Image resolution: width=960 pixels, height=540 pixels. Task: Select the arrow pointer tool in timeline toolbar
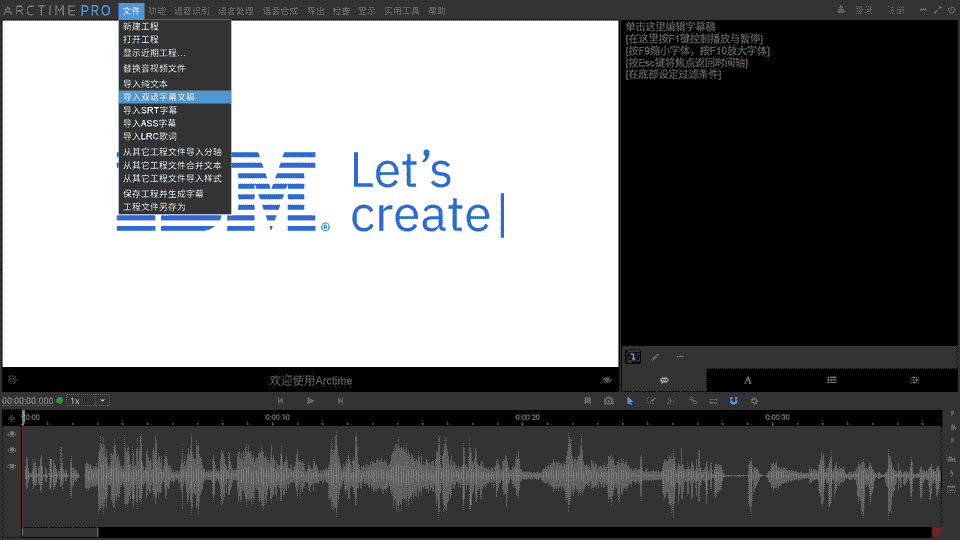pos(630,401)
